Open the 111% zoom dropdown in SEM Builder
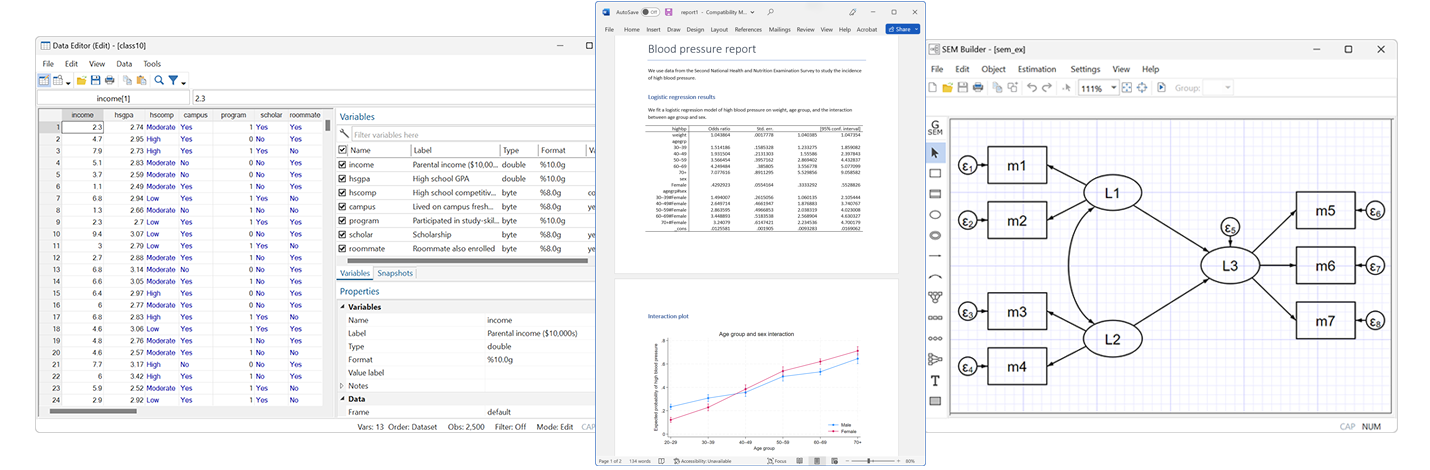Image resolution: width=1430 pixels, height=470 pixels. pos(1111,88)
